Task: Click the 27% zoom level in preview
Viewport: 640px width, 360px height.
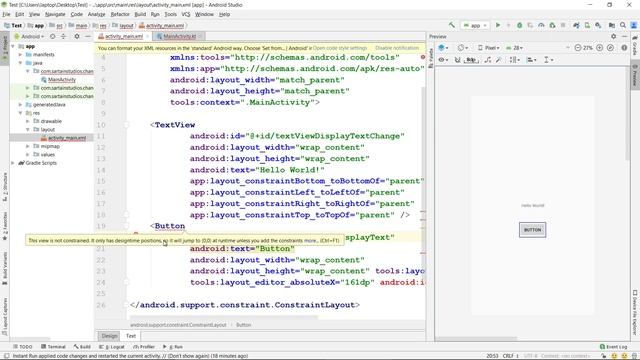Action: [x=588, y=48]
